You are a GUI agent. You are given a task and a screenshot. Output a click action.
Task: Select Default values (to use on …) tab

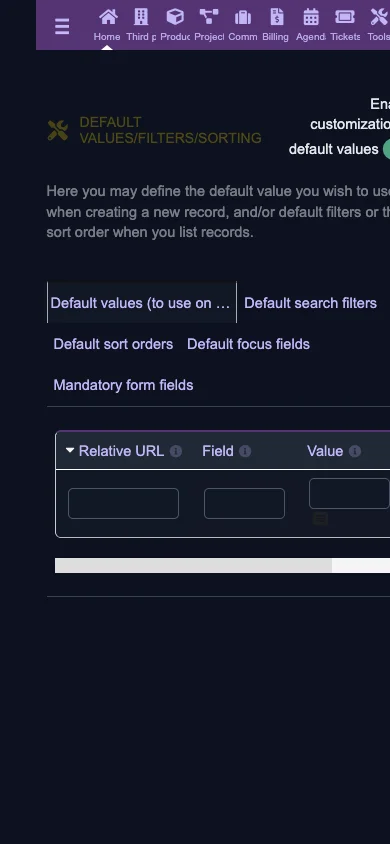[142, 303]
